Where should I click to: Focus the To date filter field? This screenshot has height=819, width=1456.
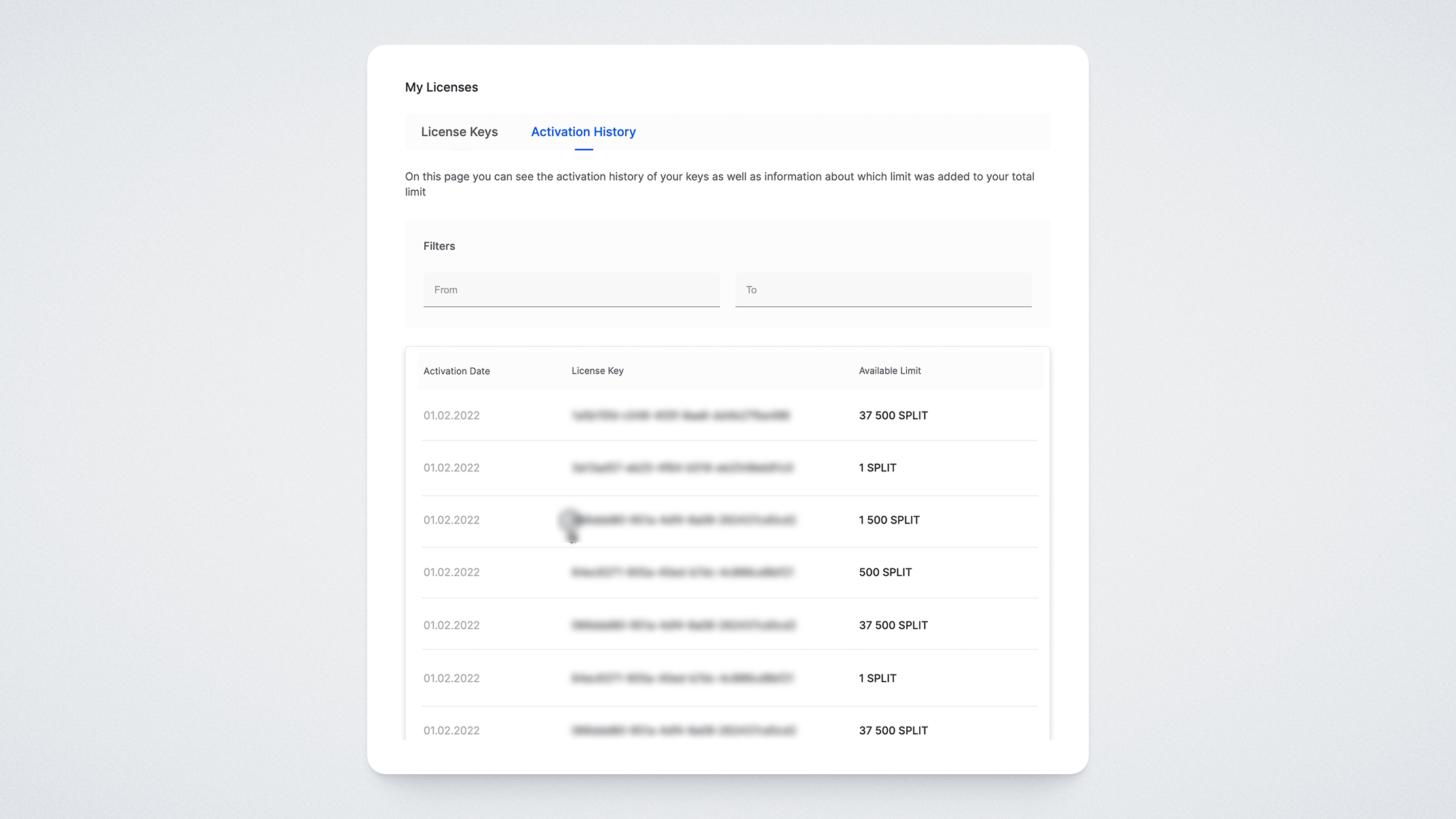coord(882,290)
